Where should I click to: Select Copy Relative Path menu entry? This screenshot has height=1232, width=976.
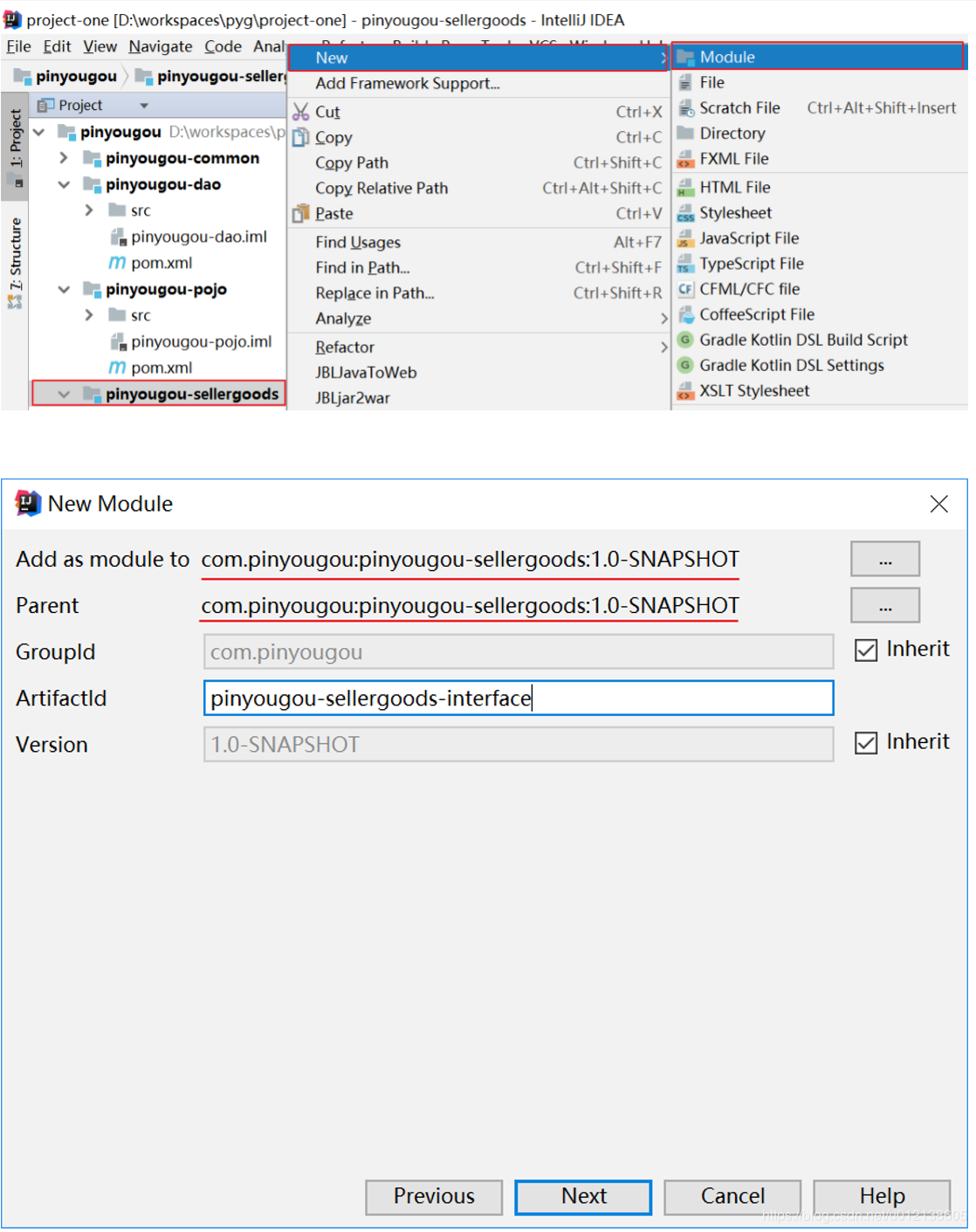[478, 188]
